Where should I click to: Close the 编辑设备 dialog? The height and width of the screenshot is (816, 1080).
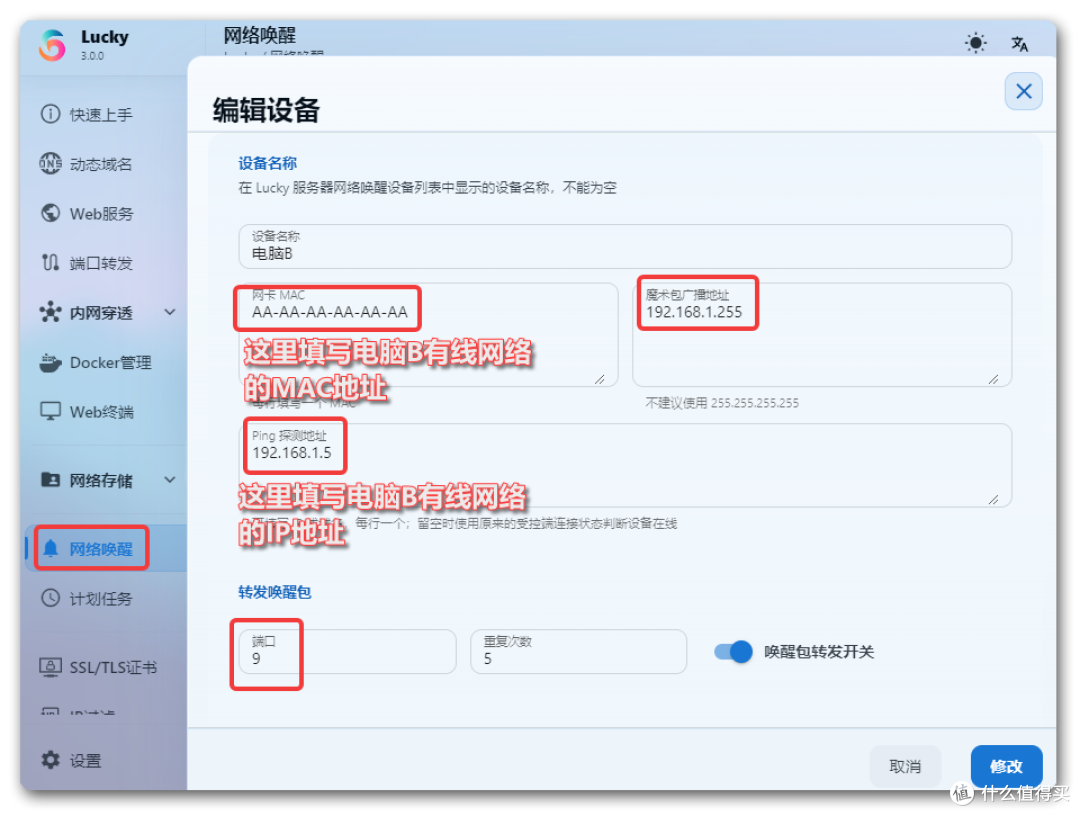pyautogui.click(x=1024, y=91)
